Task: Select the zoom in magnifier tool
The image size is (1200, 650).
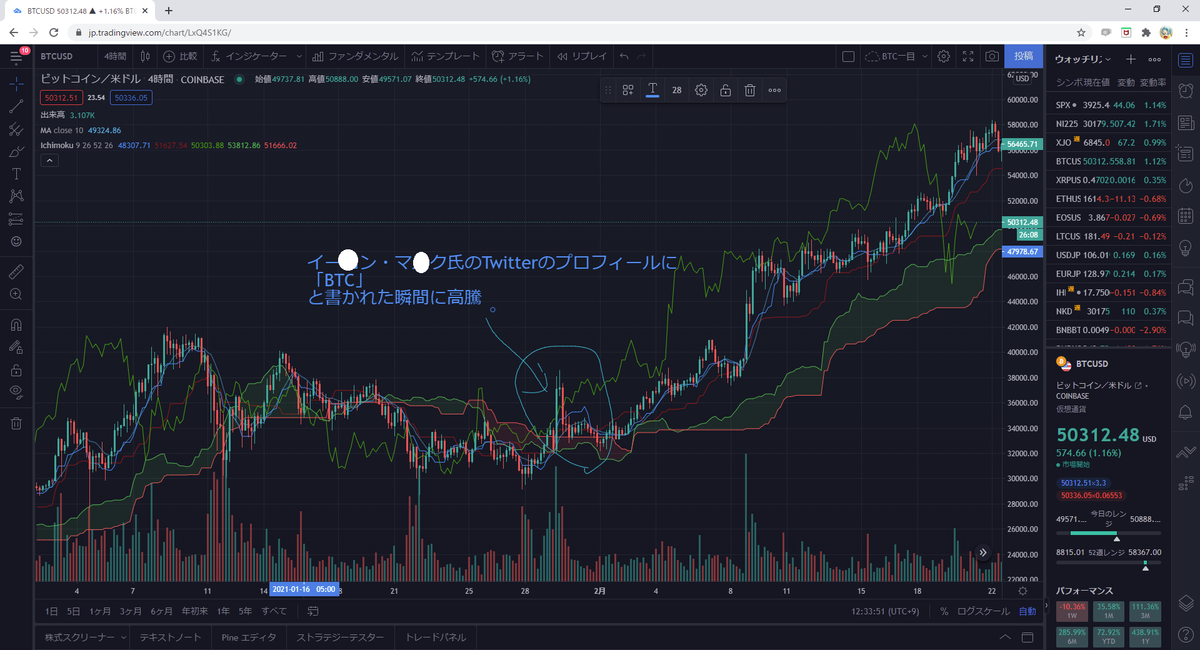Action: pyautogui.click(x=16, y=294)
